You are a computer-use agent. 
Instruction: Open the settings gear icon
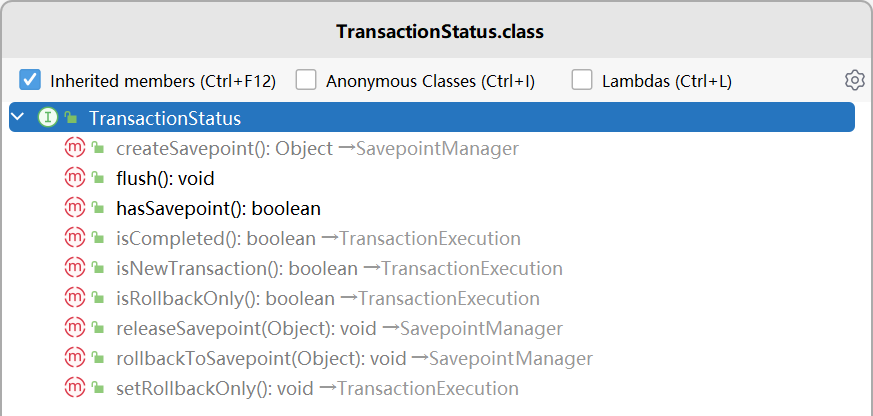pyautogui.click(x=854, y=81)
